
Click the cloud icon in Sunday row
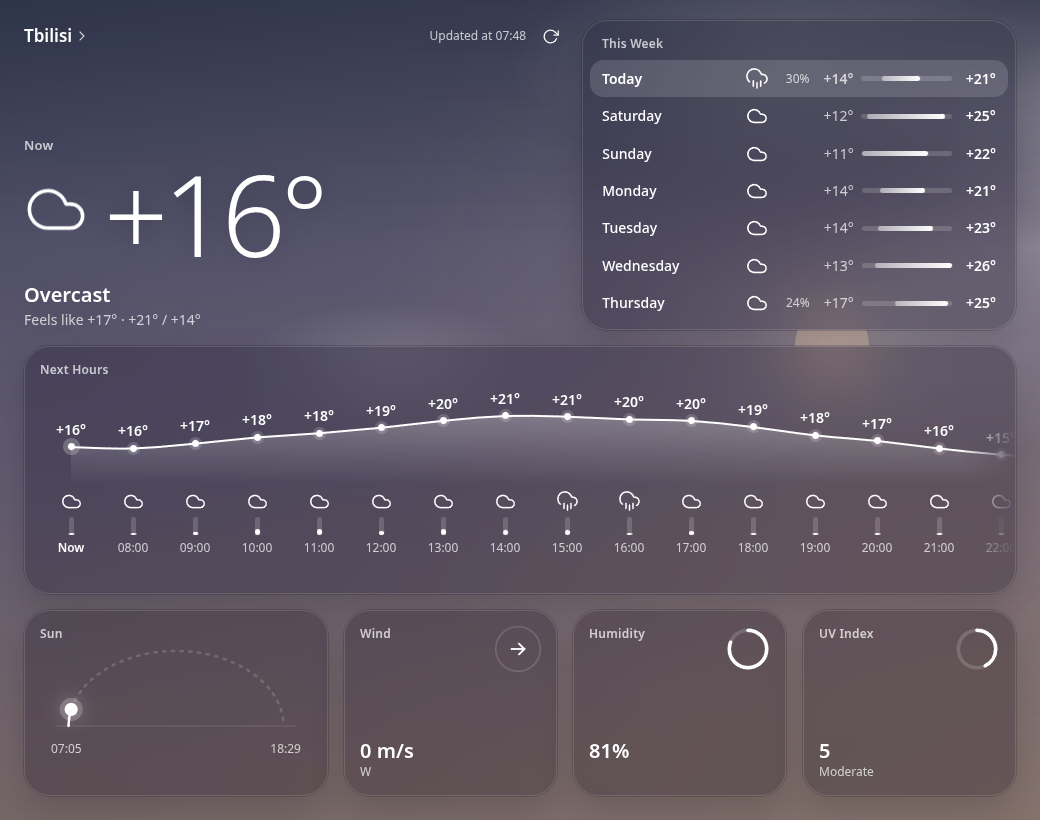757,154
